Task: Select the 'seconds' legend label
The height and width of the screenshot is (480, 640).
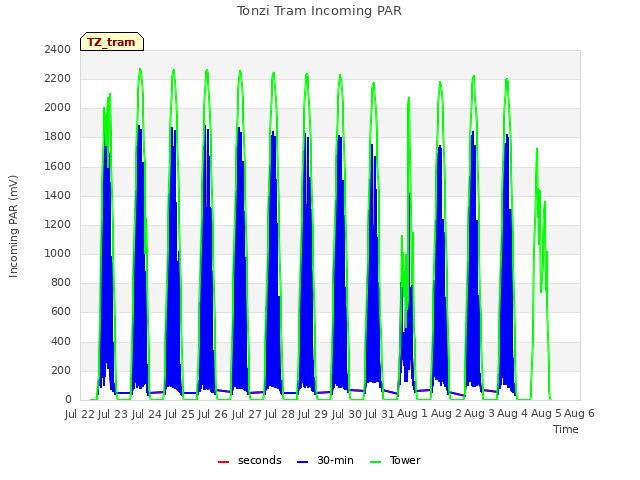Action: 260,460
